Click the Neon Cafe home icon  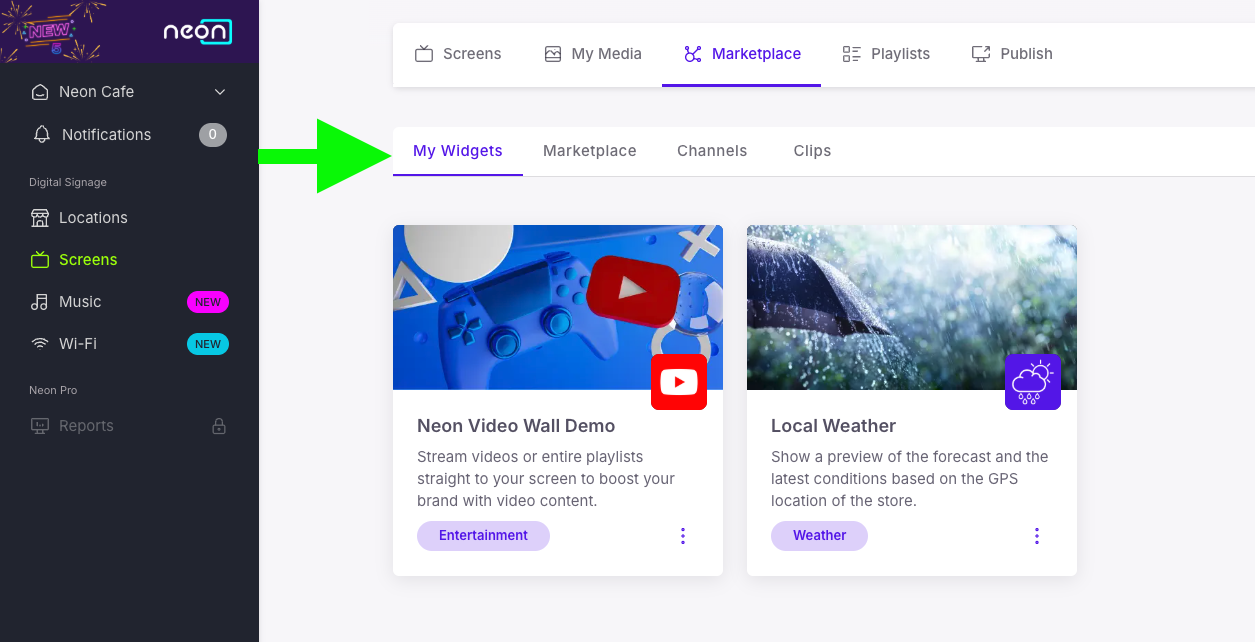click(40, 92)
